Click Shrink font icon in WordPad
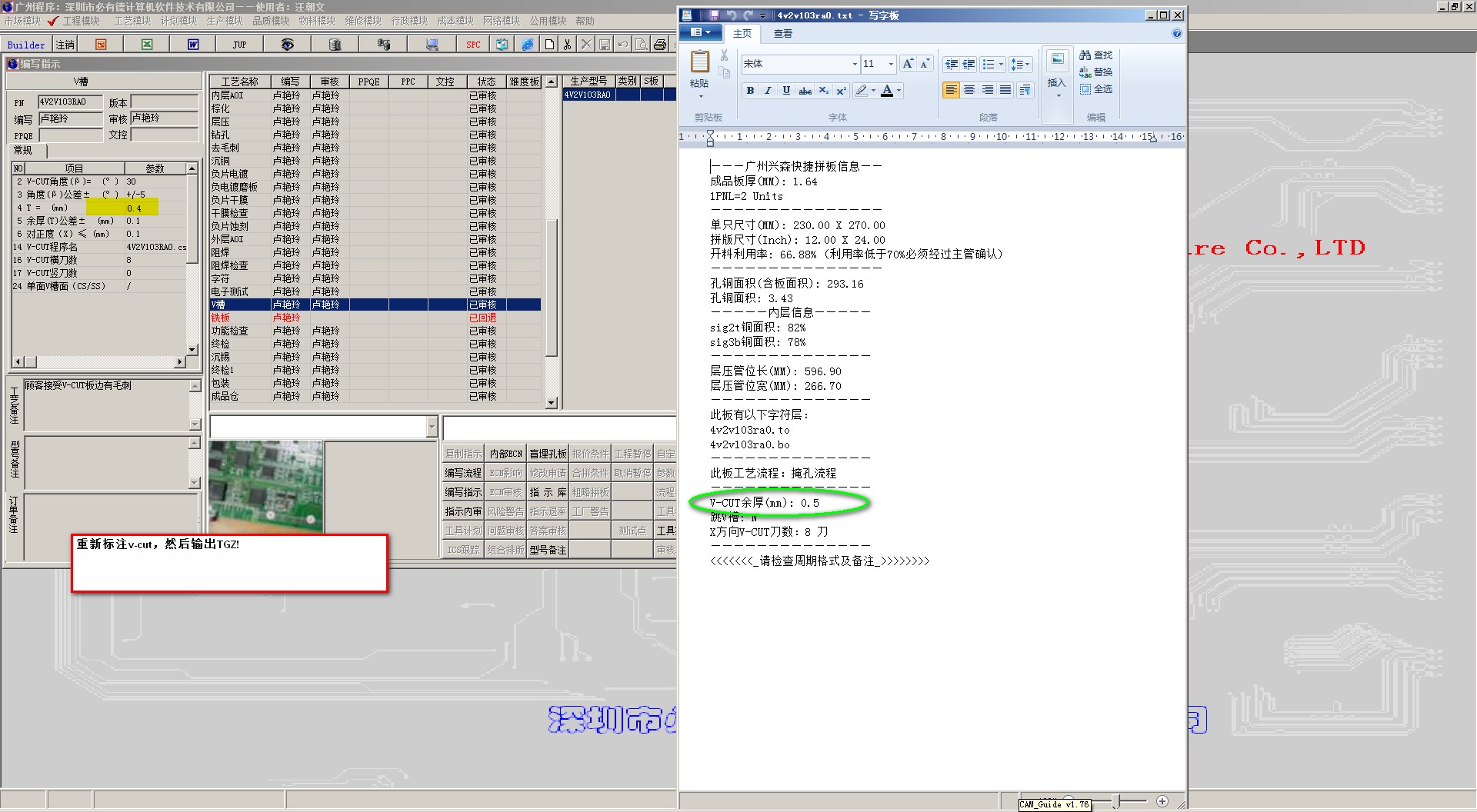The image size is (1477, 812). 925,64
